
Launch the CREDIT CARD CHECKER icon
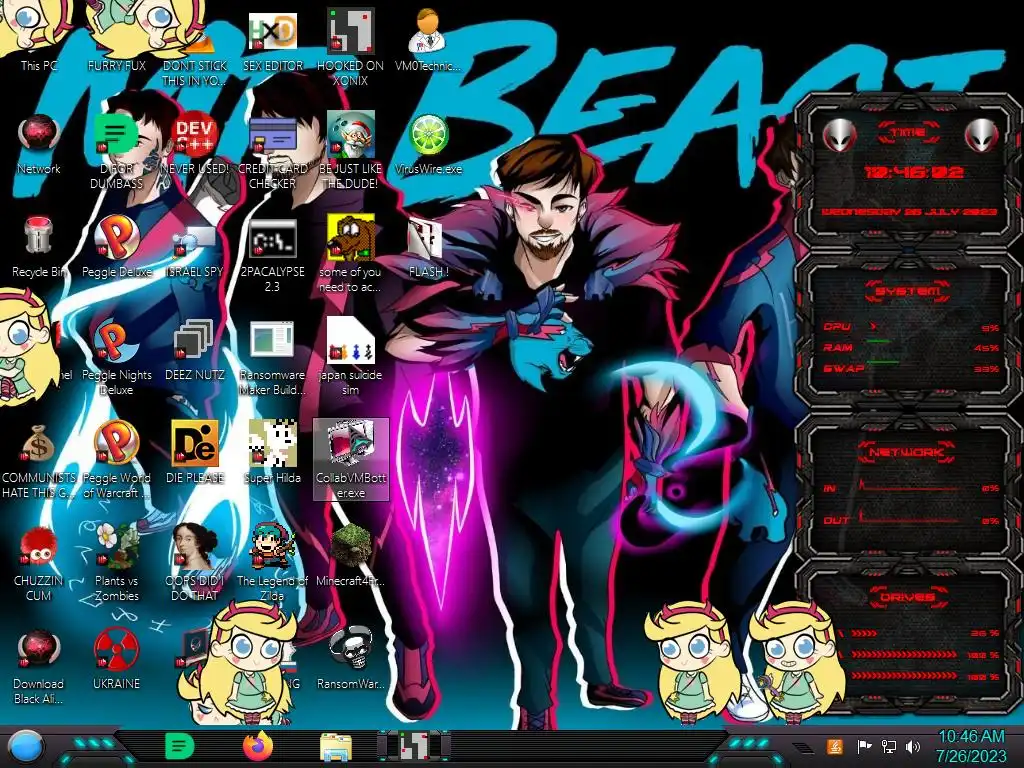272,152
